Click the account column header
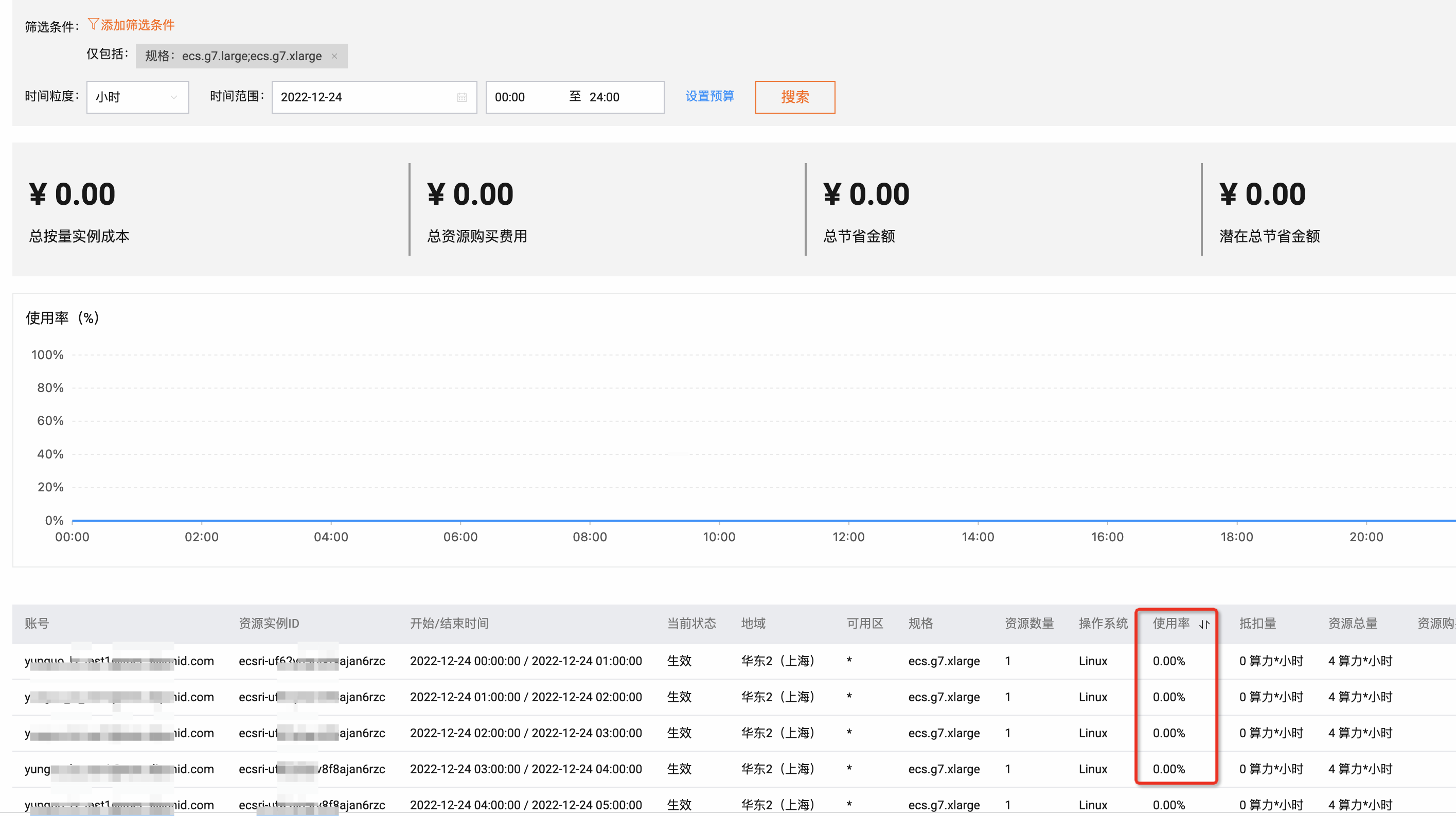Screen dimensions: 1456x816 [37, 623]
